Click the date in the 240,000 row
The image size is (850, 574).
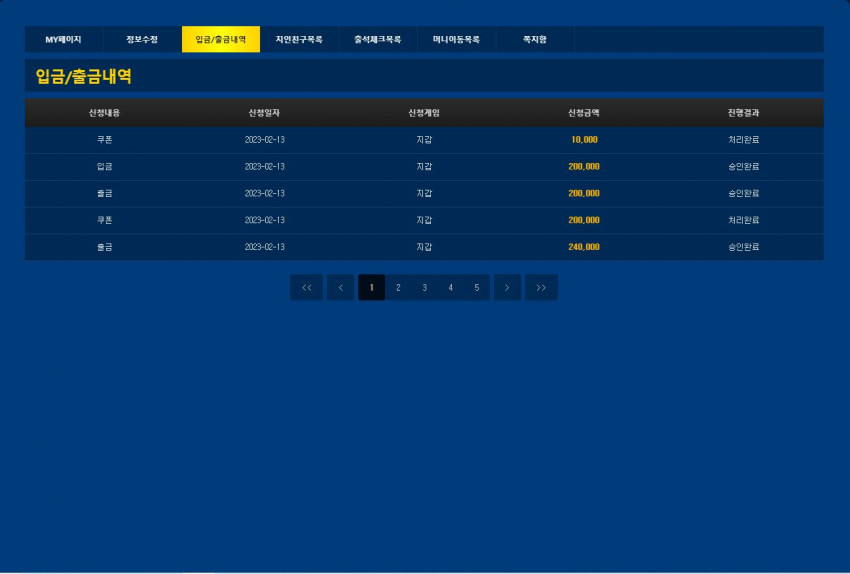pos(265,247)
